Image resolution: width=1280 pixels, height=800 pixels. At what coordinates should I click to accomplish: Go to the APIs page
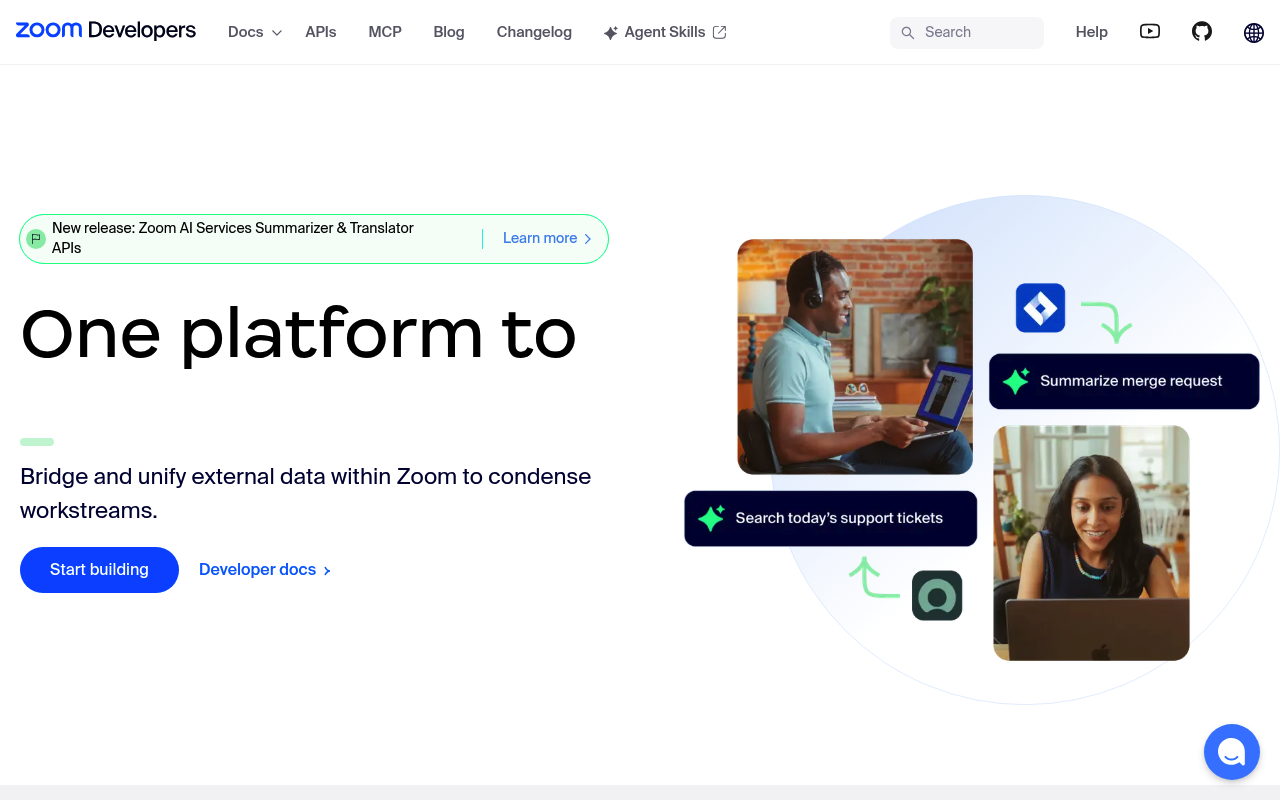click(x=321, y=32)
